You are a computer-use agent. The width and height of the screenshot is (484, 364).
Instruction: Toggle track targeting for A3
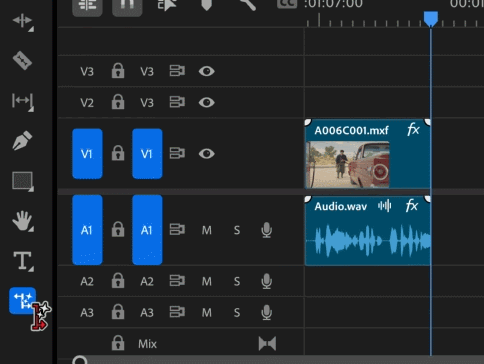pos(147,313)
